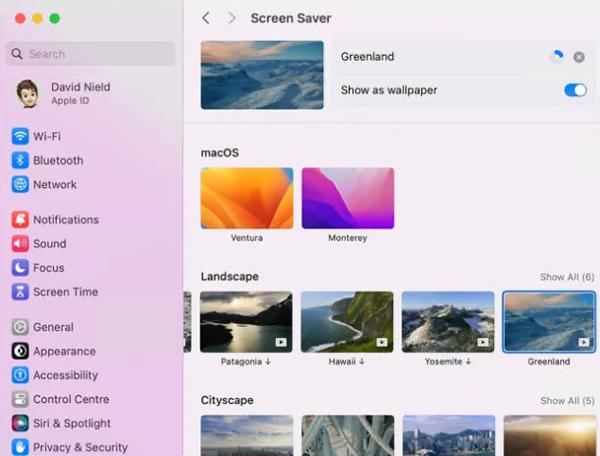Image resolution: width=600 pixels, height=456 pixels.
Task: Open the Sound speaker icon
Action: click(20, 243)
